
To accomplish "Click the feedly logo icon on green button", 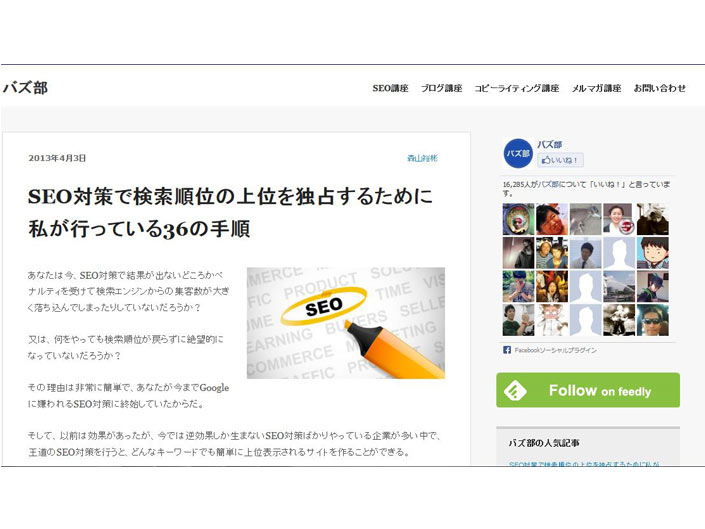I will tap(515, 391).
